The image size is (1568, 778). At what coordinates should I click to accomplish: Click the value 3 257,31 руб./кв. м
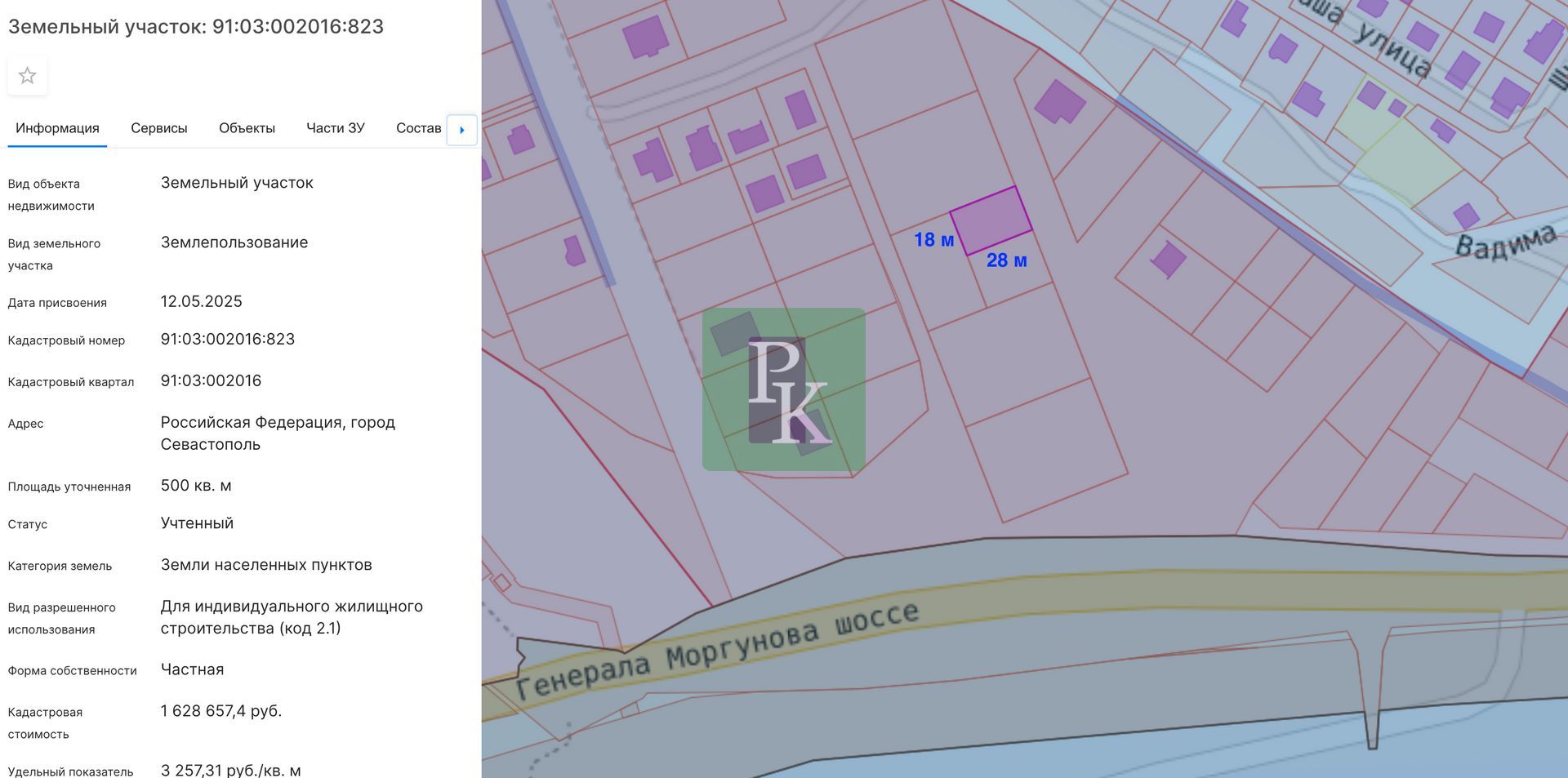[x=230, y=770]
